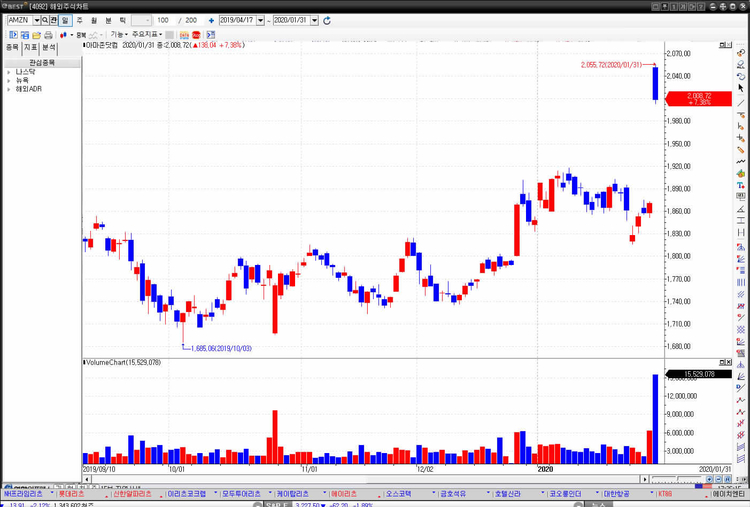Viewport: 750px width, 507px height.
Task: Click the candle count field showing 100
Action: [x=164, y=21]
